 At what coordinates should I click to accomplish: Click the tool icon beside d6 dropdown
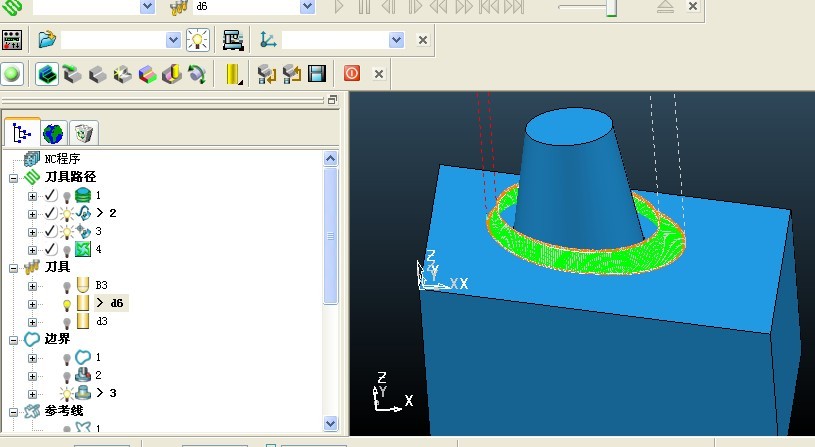pos(178,7)
